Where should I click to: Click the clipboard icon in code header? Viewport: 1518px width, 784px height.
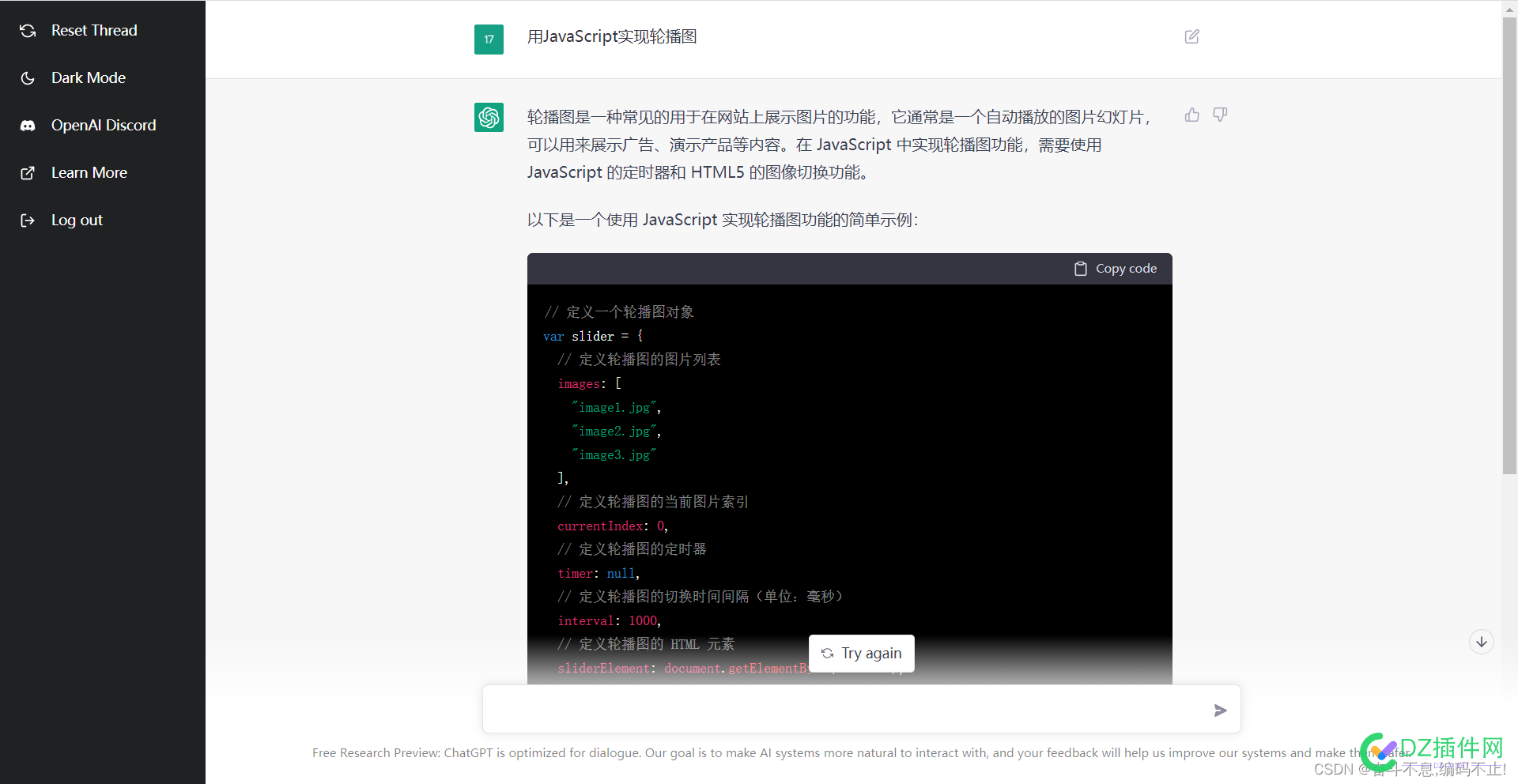click(1081, 269)
